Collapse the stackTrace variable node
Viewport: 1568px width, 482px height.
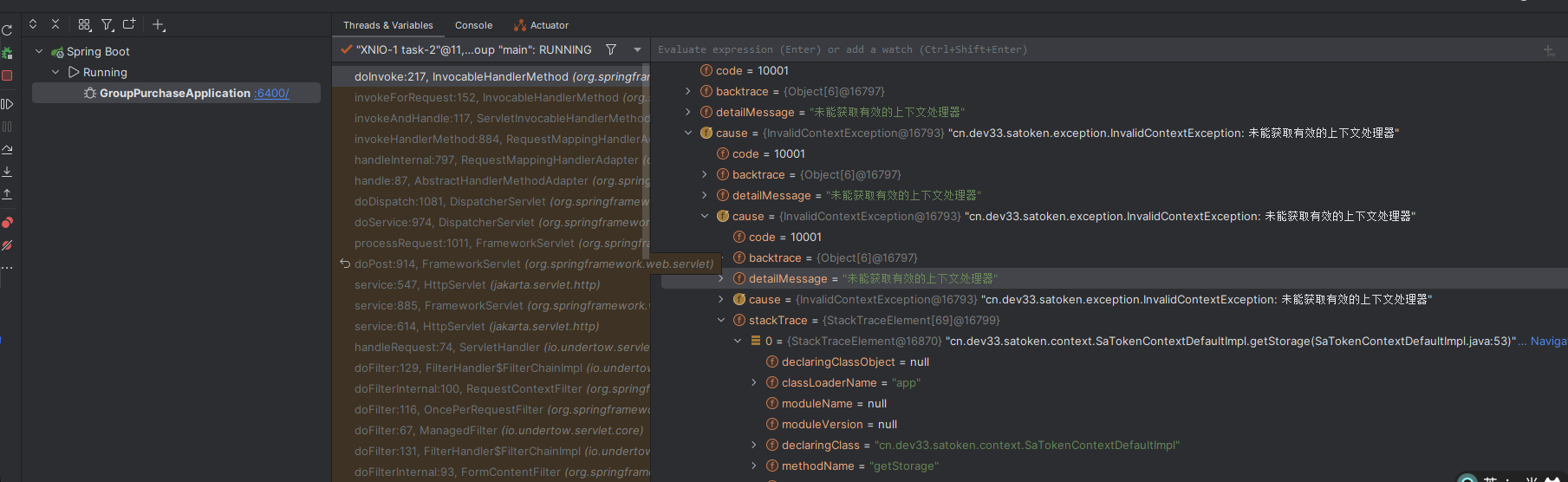(x=721, y=320)
